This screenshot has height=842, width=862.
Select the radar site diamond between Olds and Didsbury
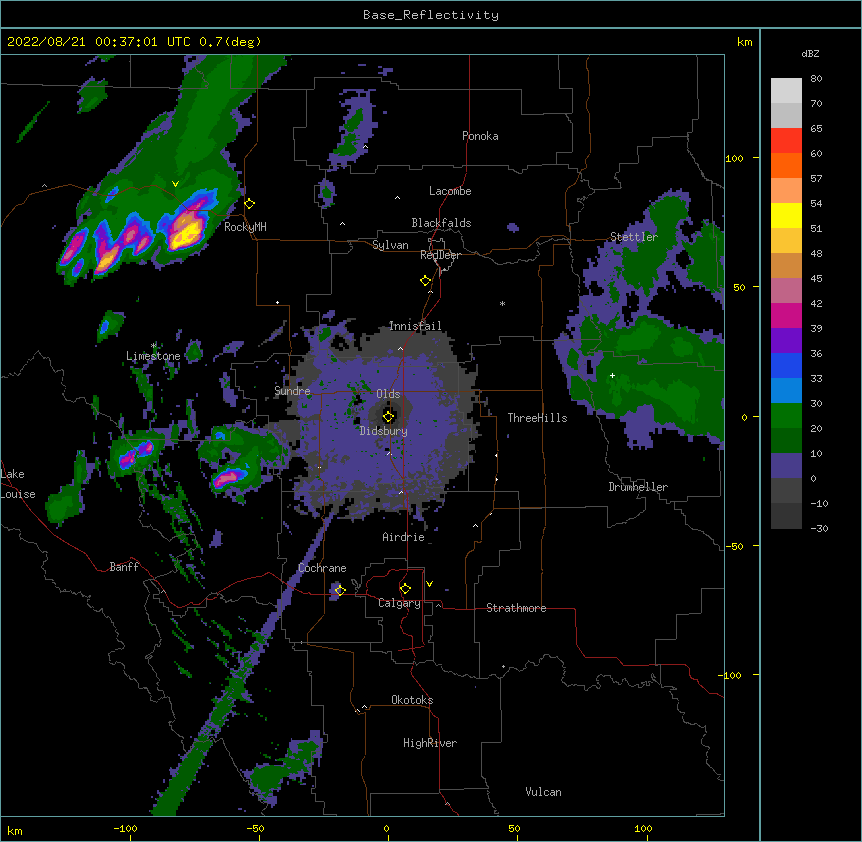click(388, 416)
